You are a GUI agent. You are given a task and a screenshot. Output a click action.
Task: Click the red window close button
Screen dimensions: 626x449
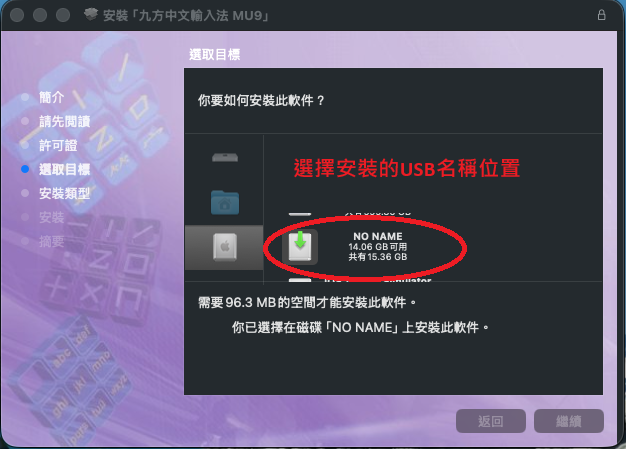(17, 15)
